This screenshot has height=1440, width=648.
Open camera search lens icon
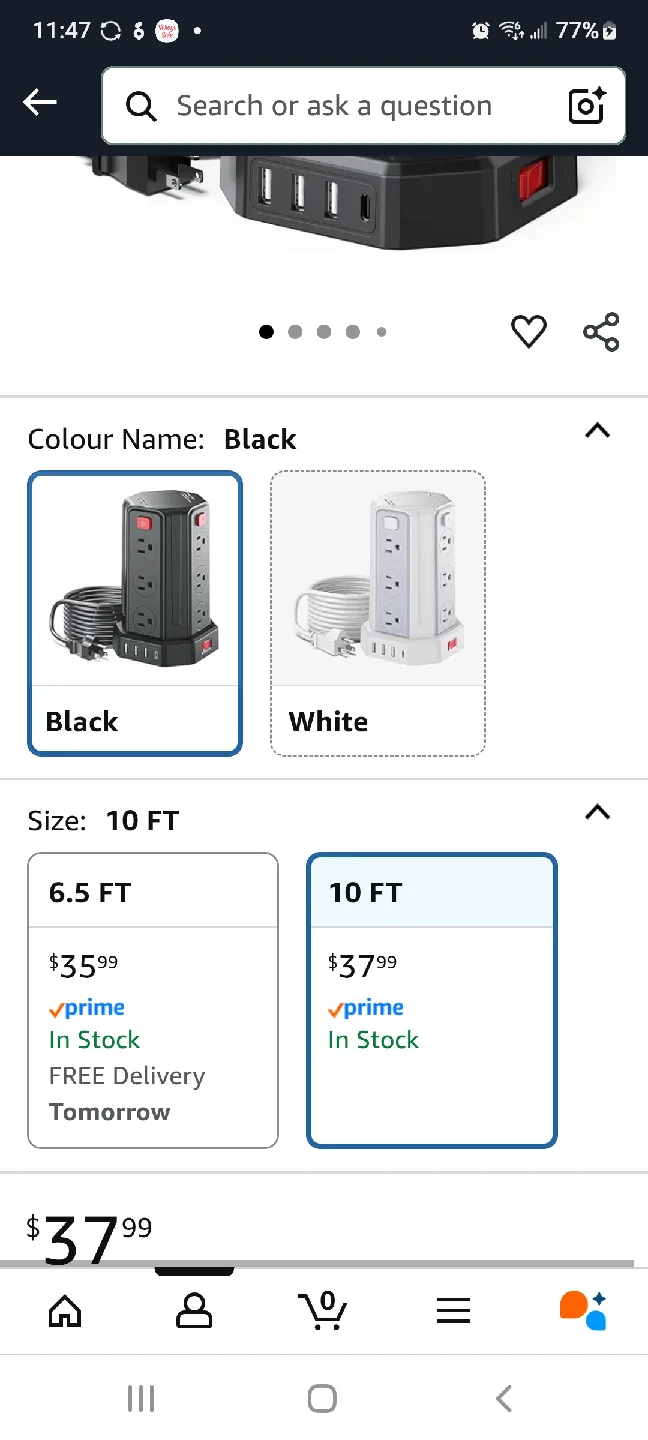click(587, 106)
